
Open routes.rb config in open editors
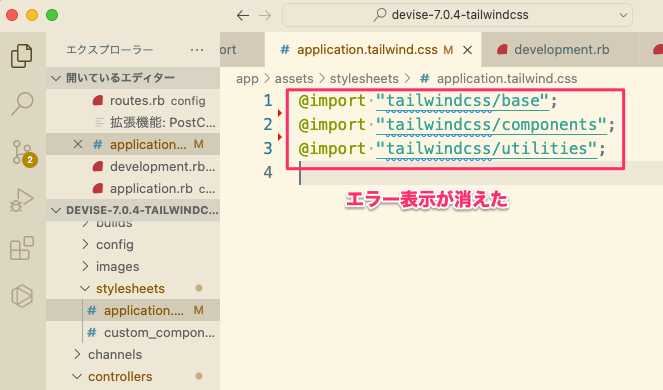tap(133, 101)
